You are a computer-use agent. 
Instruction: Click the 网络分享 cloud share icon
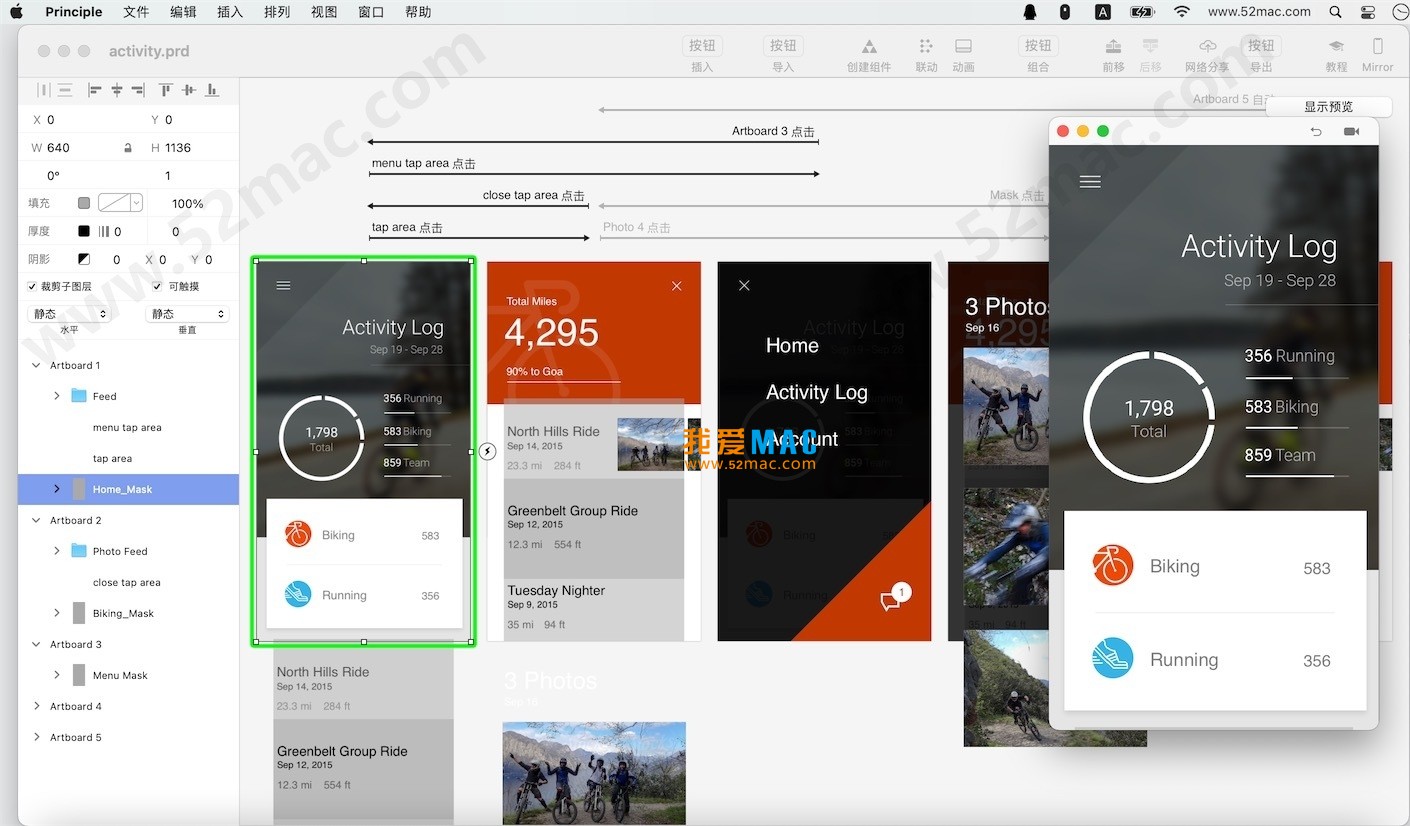pyautogui.click(x=1207, y=47)
